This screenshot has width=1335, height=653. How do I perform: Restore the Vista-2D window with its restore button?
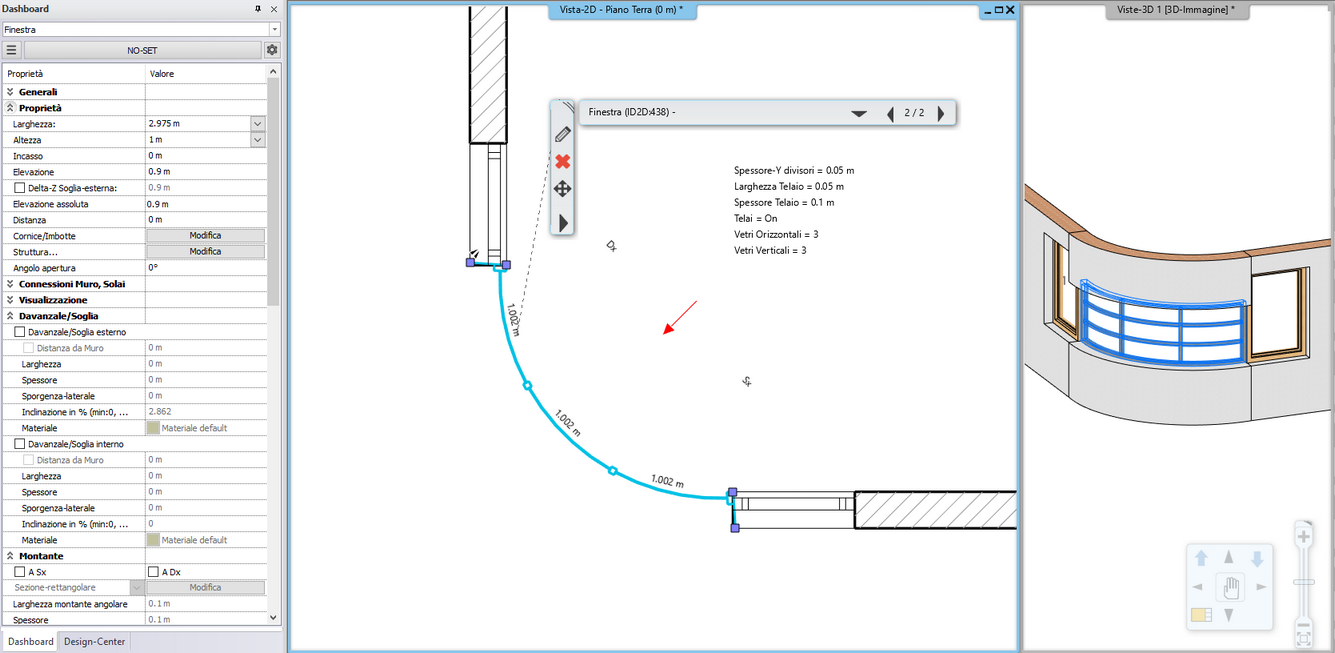click(998, 9)
